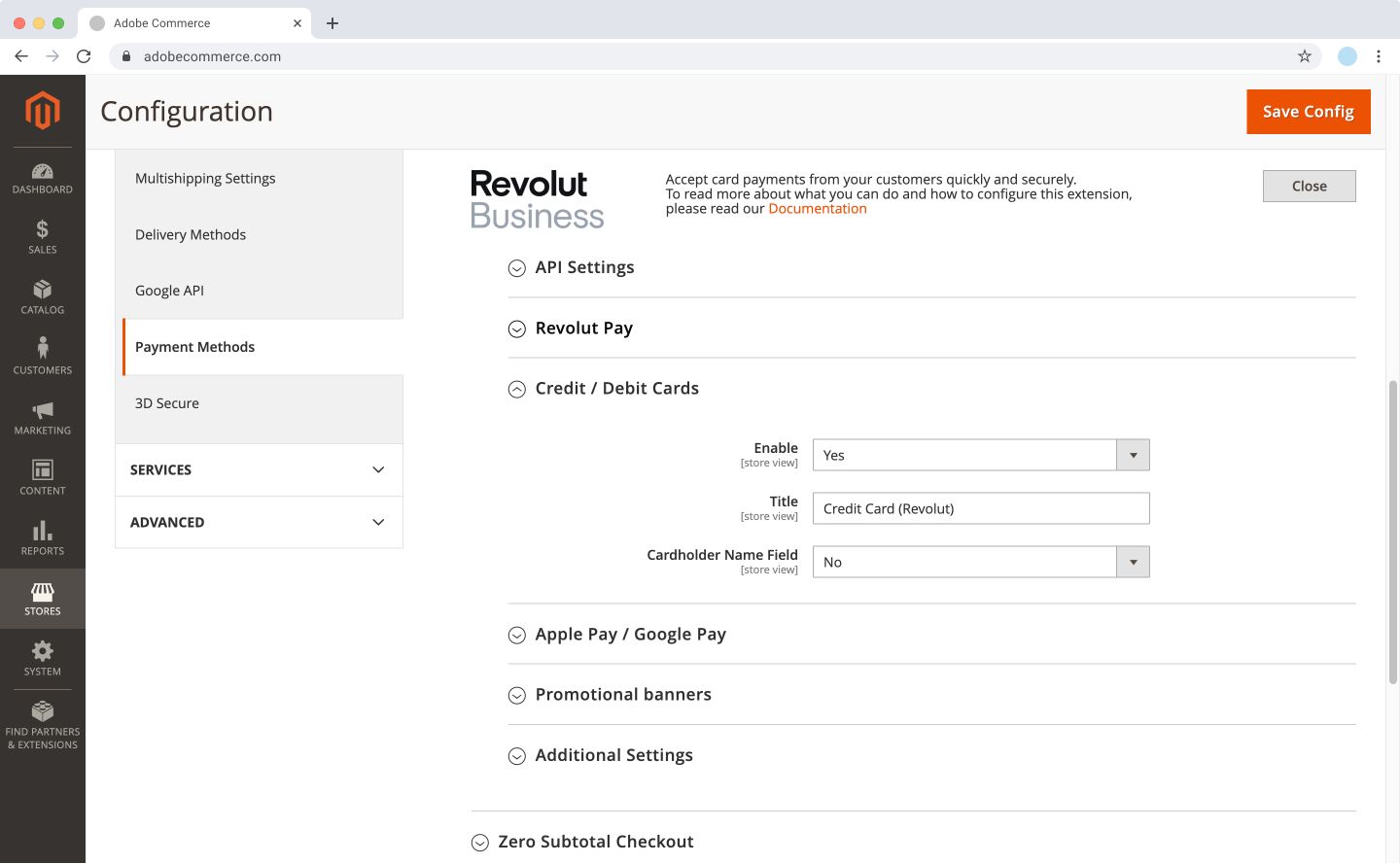Viewport: 1400px width, 864px height.
Task: Open the Marketing sidebar menu
Action: click(43, 419)
